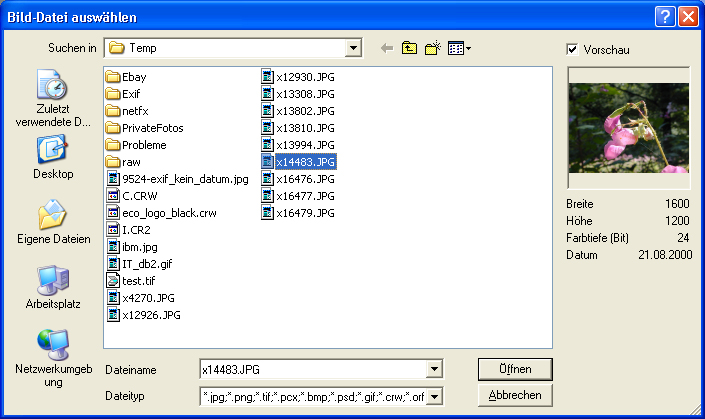Expand the Dateityp filter dropdown
The height and width of the screenshot is (419, 705).
coord(434,396)
